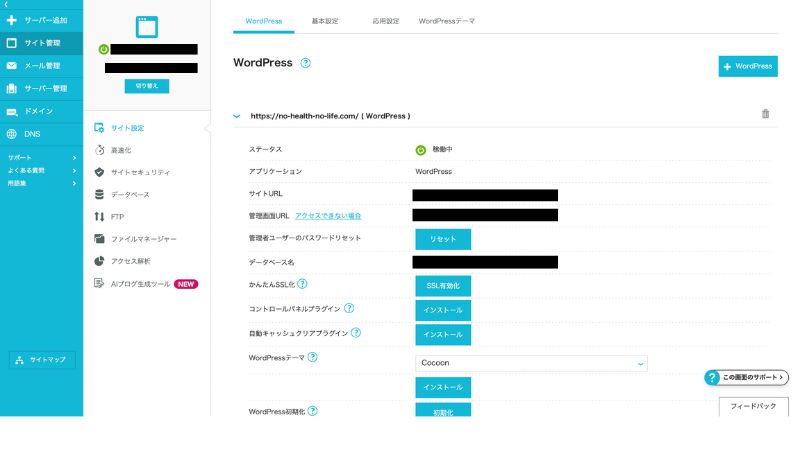Switch to the WordPressテーマ tab
Screen dimensions: 800x450
click(446, 21)
